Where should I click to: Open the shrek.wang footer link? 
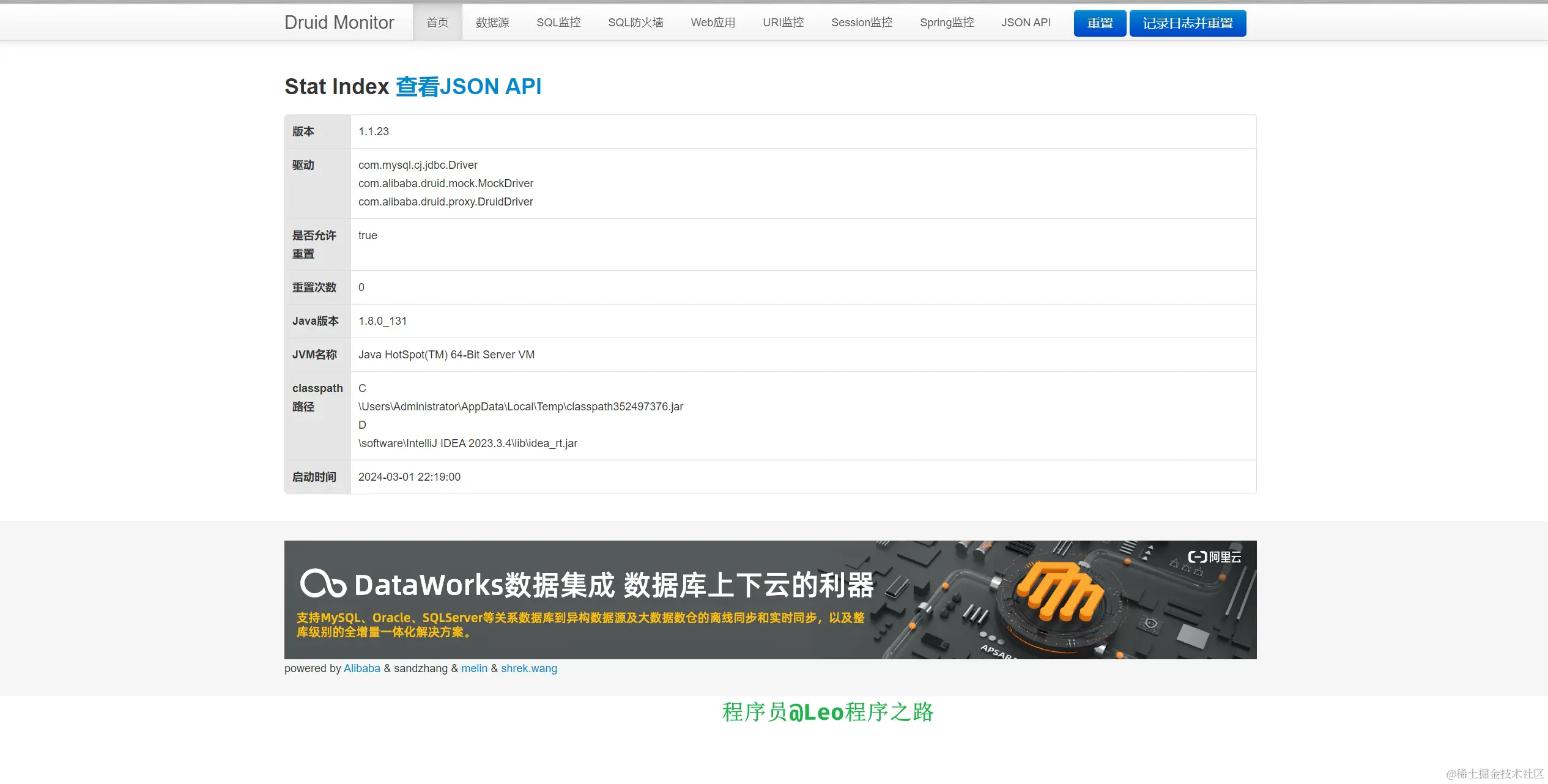coord(529,668)
